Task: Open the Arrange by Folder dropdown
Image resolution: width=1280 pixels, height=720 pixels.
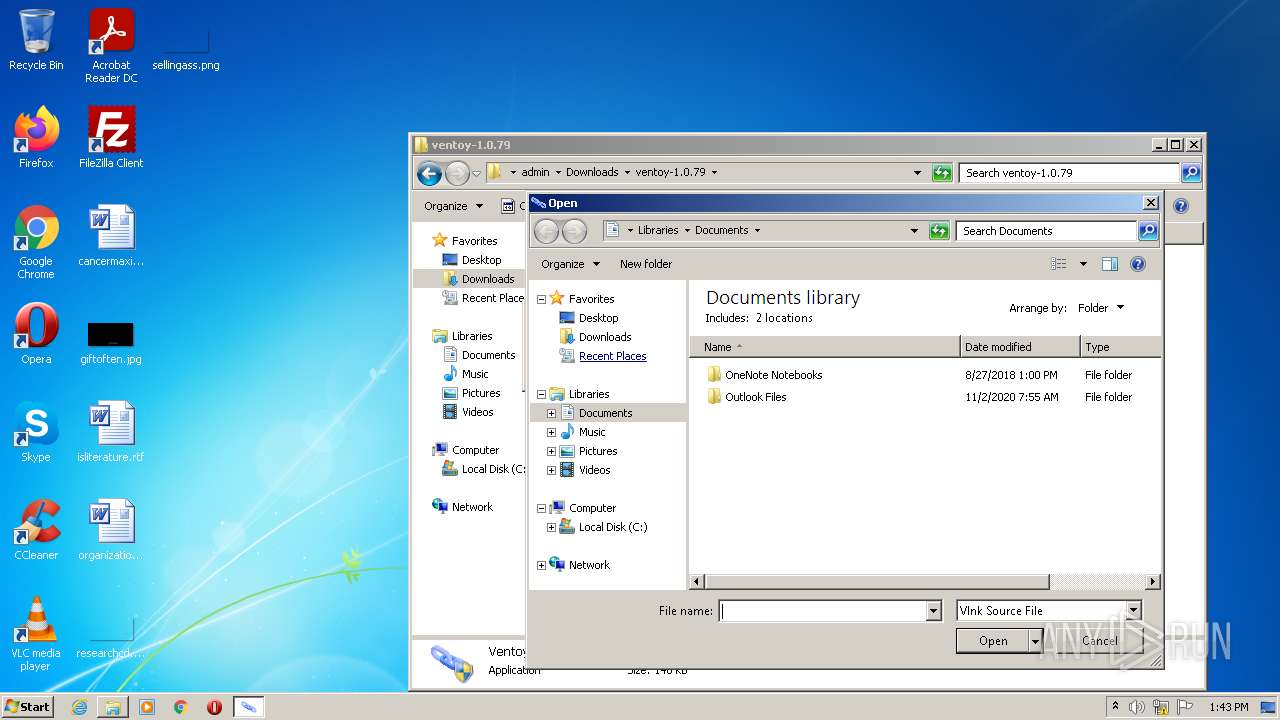Action: 1101,308
